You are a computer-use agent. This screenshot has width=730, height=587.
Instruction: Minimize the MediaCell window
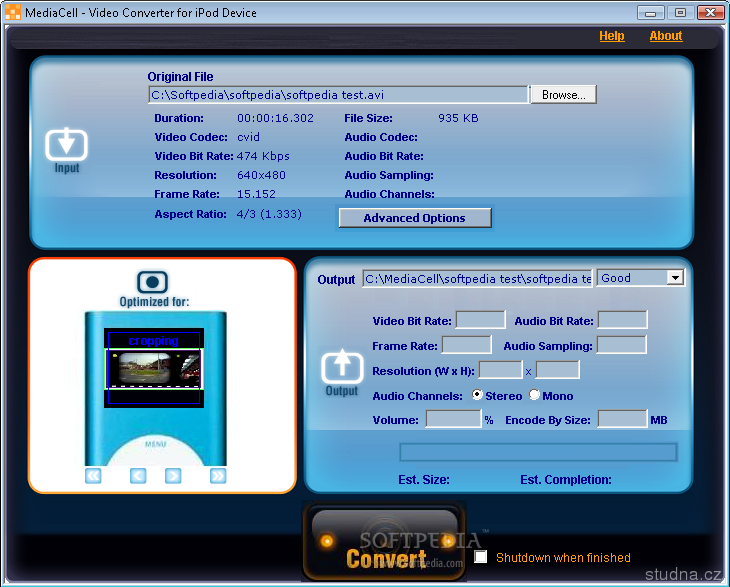(650, 13)
